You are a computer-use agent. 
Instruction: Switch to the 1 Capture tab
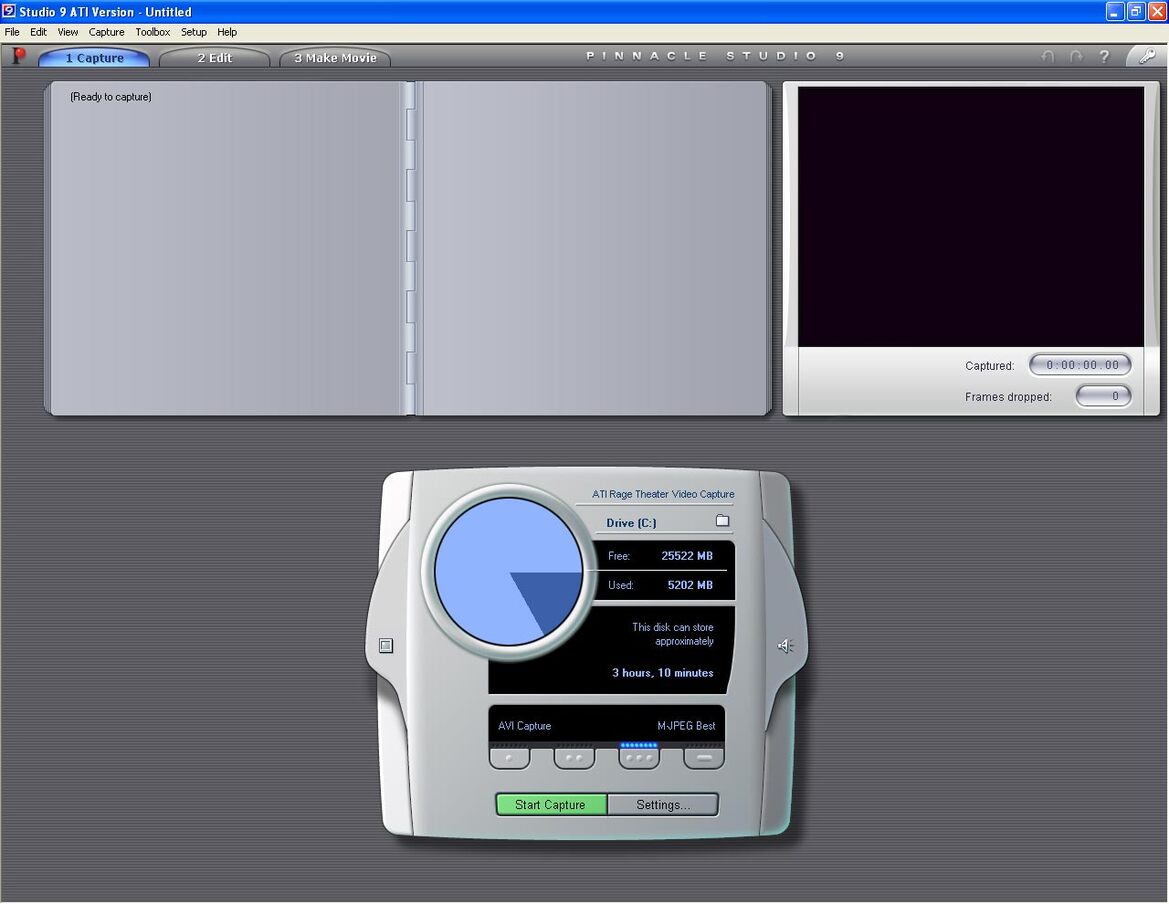point(94,58)
